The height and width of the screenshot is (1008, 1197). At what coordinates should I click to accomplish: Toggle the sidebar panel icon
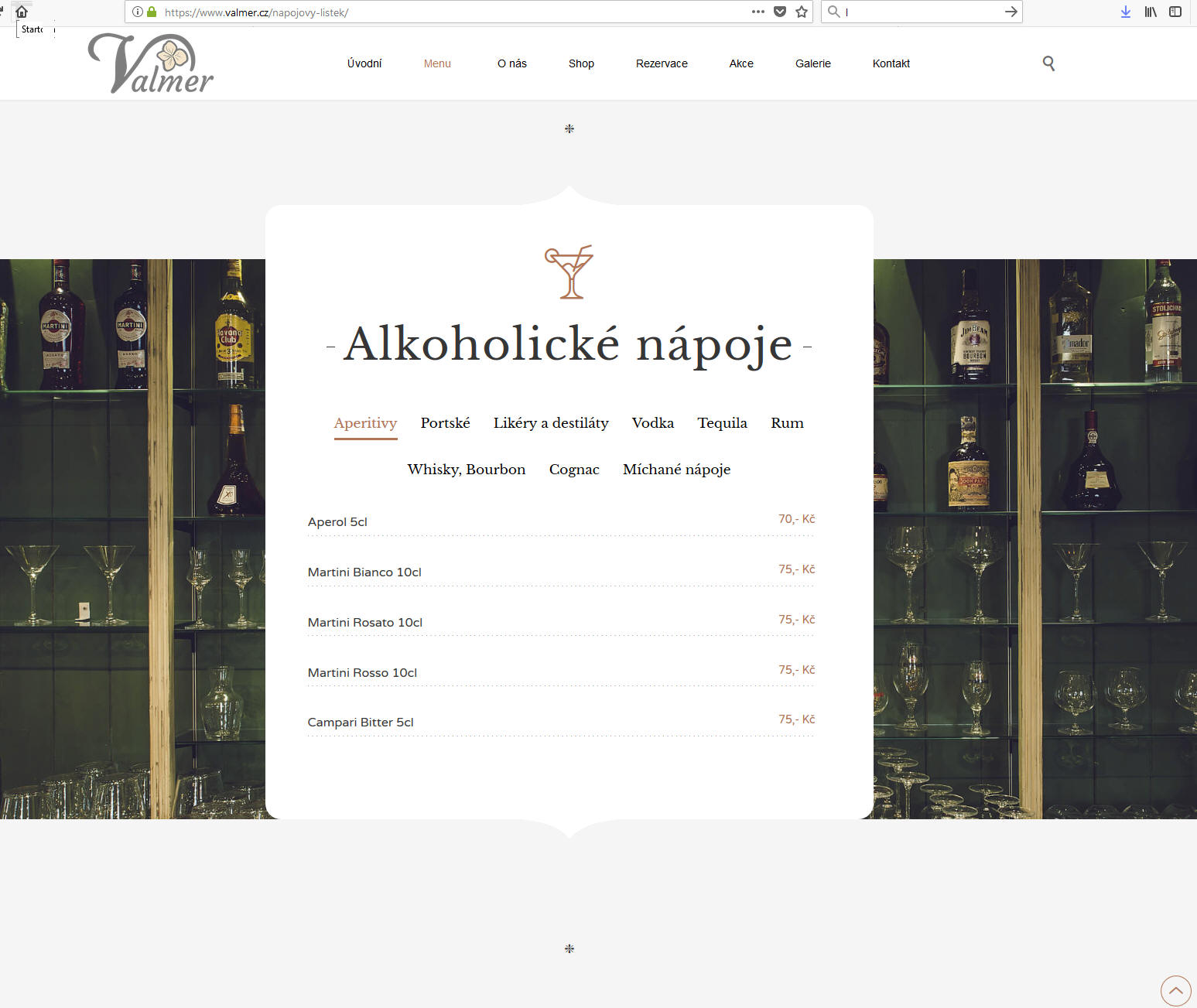pos(1175,12)
